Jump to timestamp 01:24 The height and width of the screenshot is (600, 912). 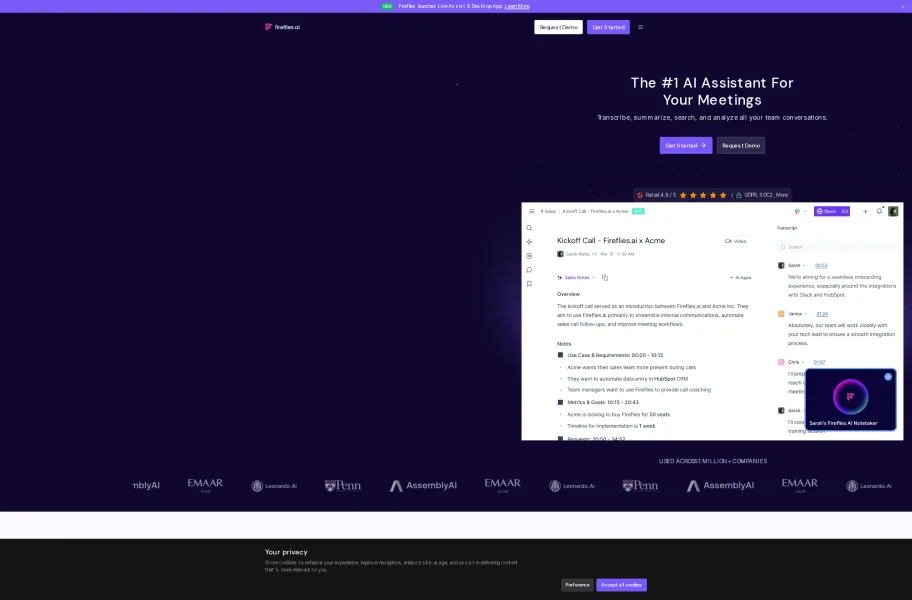[x=822, y=314]
